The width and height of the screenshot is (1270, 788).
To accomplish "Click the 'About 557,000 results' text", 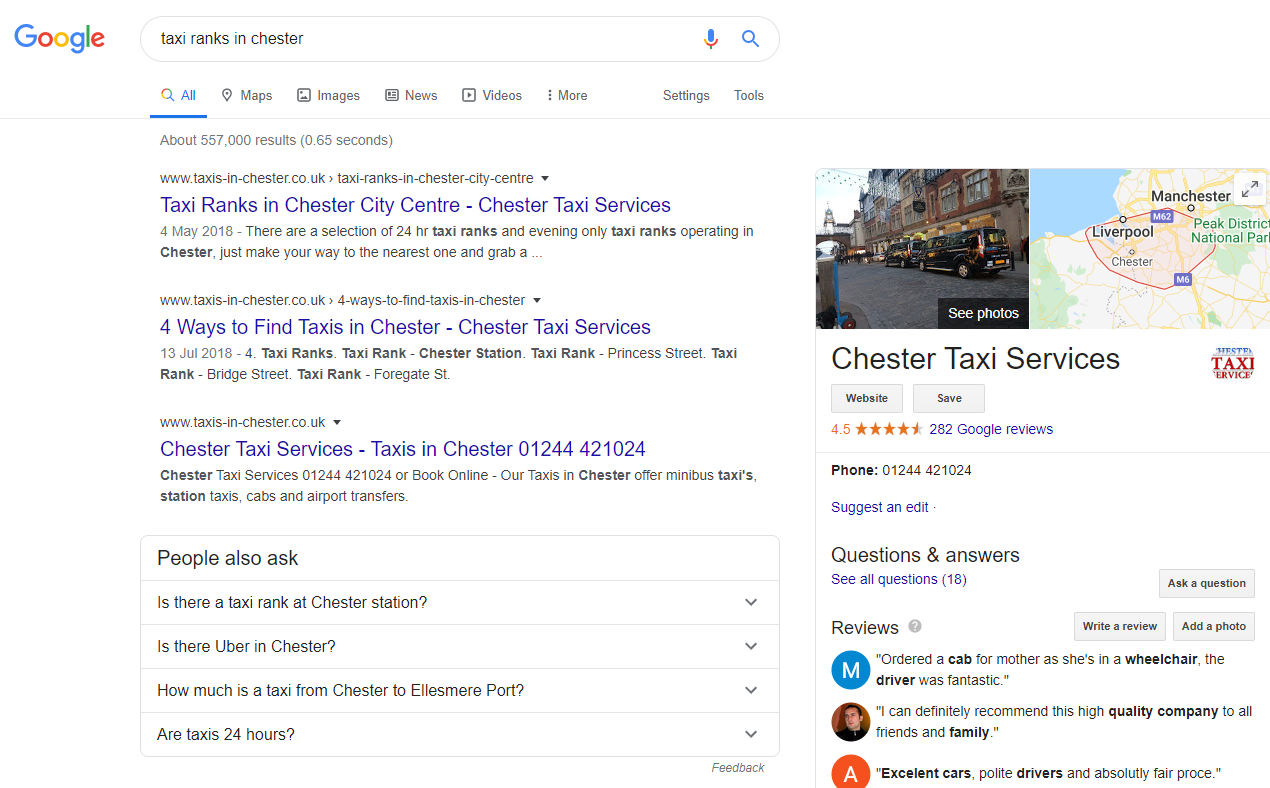I will 276,140.
